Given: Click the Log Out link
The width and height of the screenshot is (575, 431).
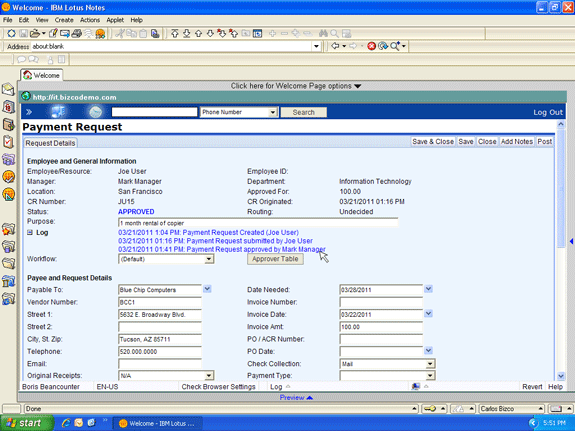Looking at the screenshot, I should [x=548, y=112].
